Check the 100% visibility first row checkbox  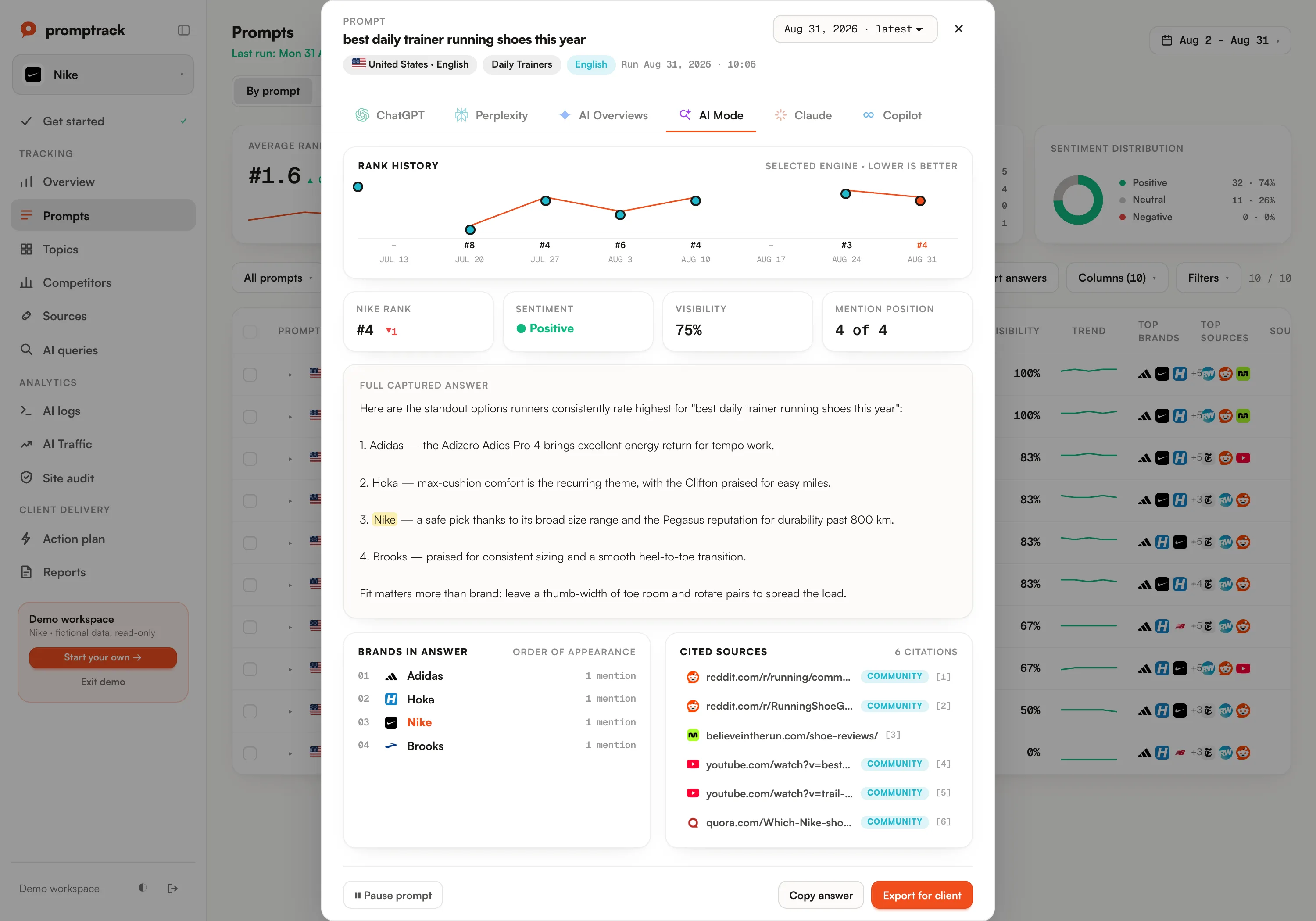pos(250,374)
